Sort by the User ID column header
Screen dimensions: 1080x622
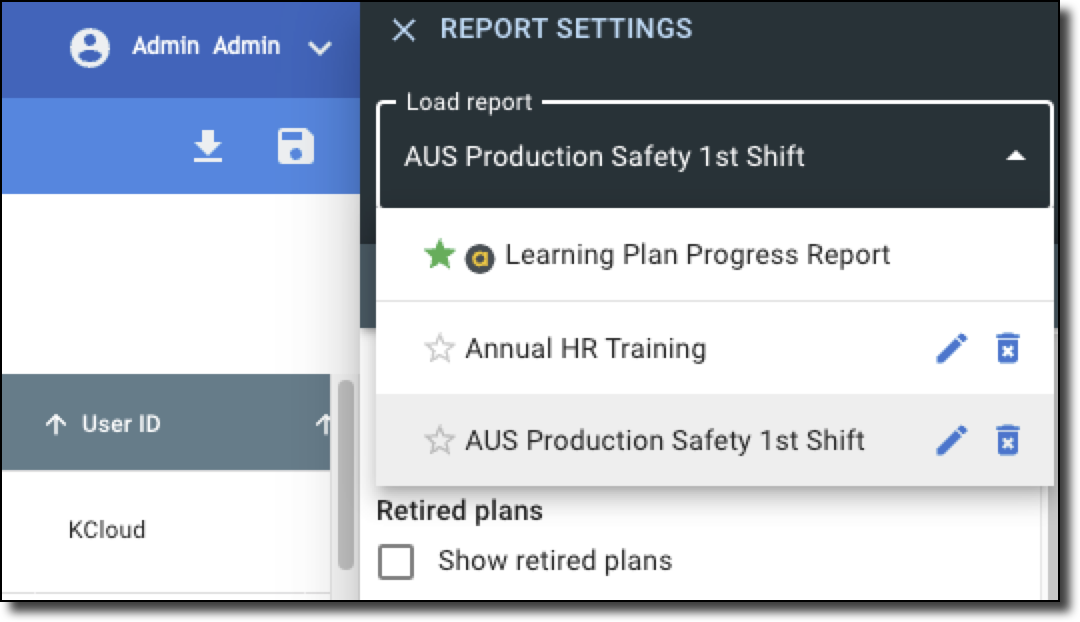coord(120,424)
